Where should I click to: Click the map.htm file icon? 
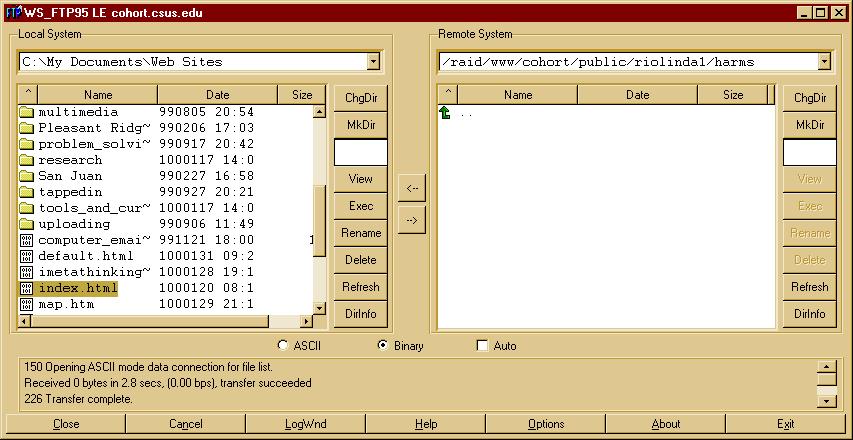click(x=26, y=304)
